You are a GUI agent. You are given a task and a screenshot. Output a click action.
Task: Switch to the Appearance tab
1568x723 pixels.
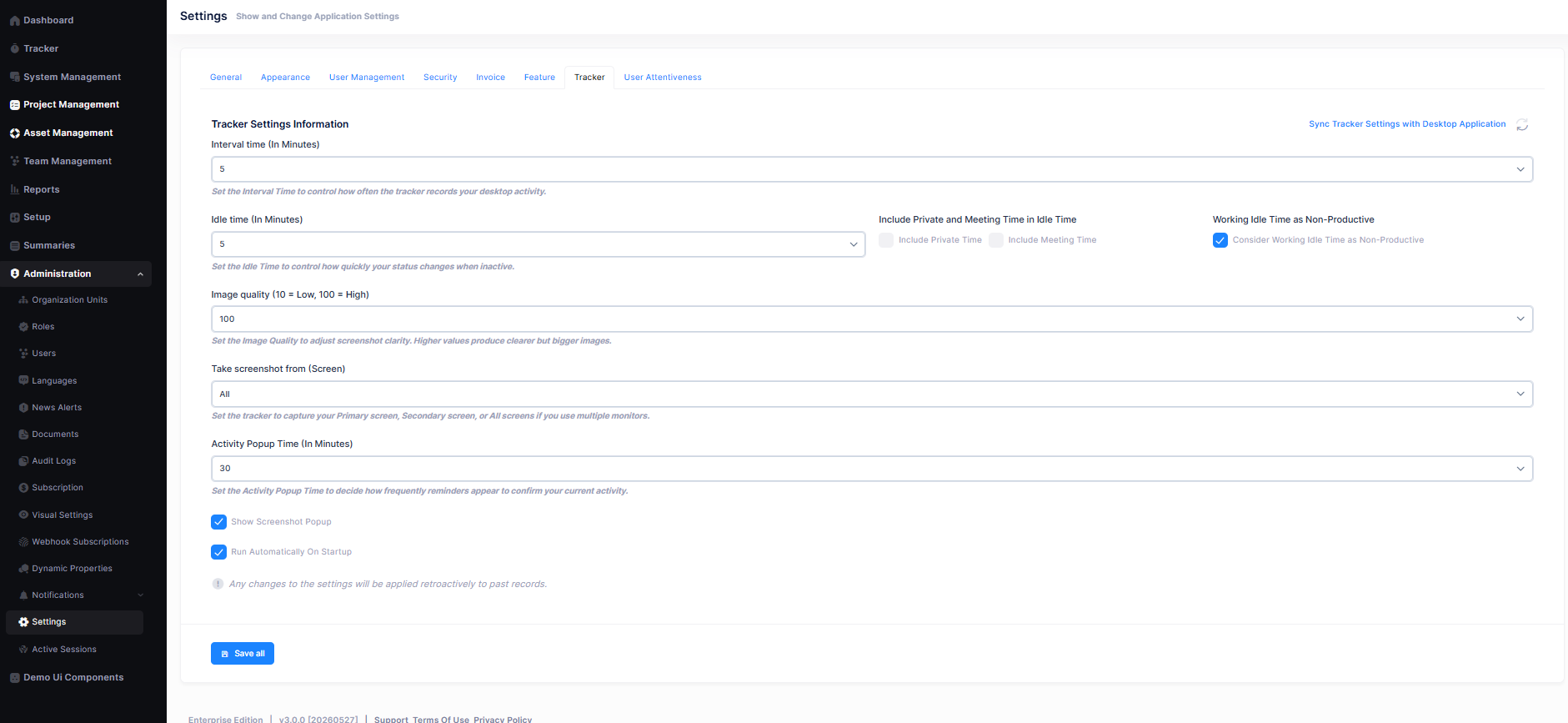coord(285,78)
